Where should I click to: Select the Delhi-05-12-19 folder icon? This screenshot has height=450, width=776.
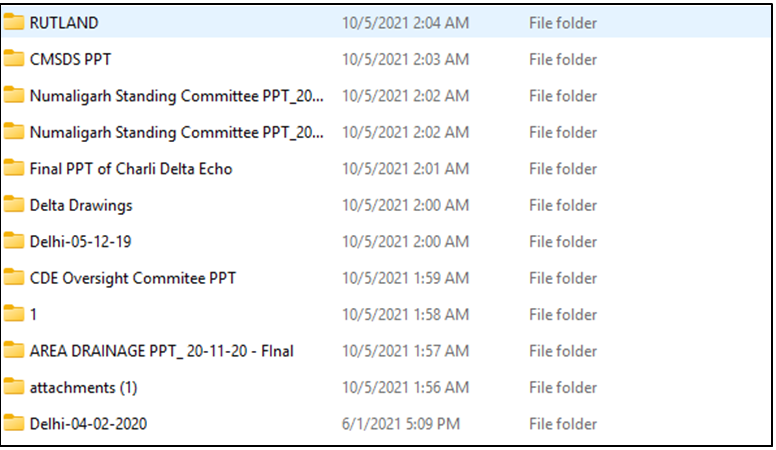[x=14, y=241]
